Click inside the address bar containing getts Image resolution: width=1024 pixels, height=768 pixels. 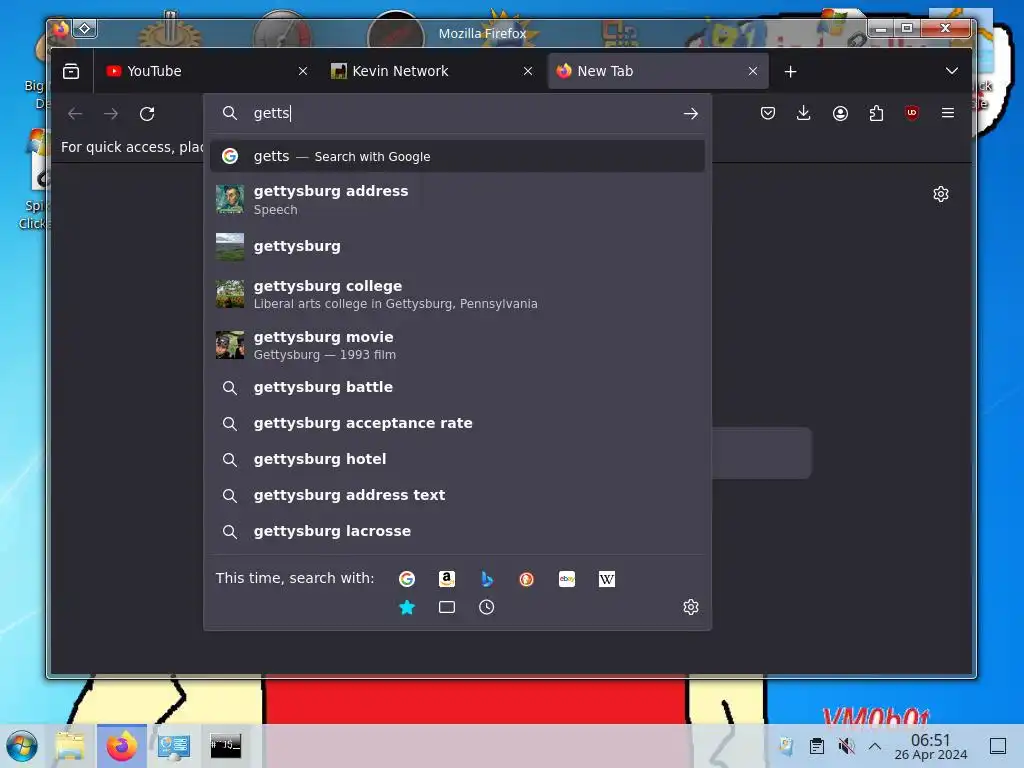[457, 114]
